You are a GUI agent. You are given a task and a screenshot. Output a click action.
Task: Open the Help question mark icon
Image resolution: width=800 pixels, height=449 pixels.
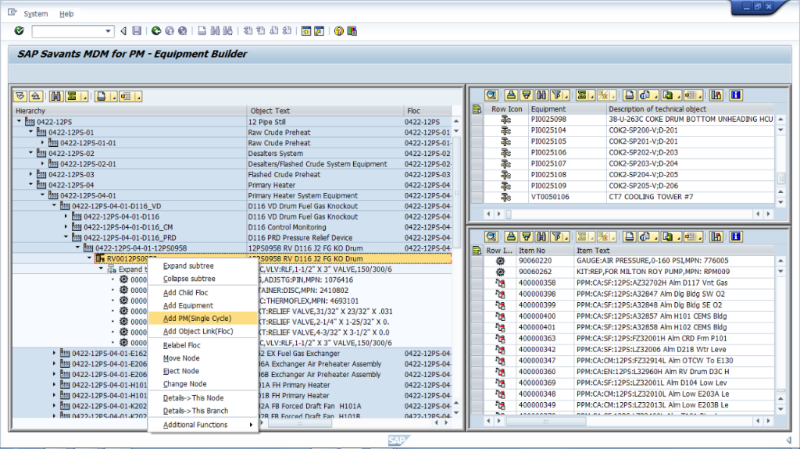(338, 31)
